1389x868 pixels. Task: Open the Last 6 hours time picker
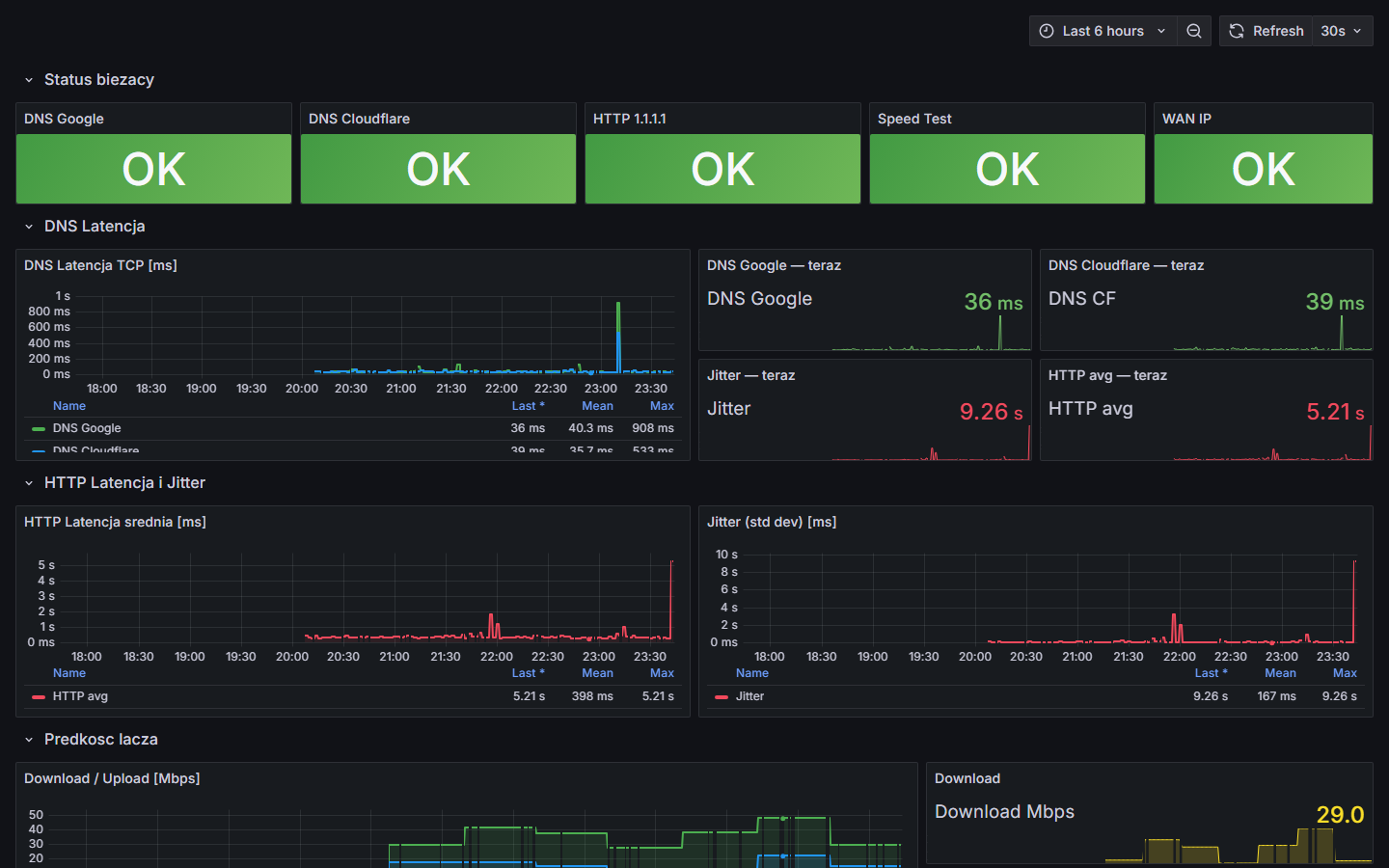(x=1103, y=31)
